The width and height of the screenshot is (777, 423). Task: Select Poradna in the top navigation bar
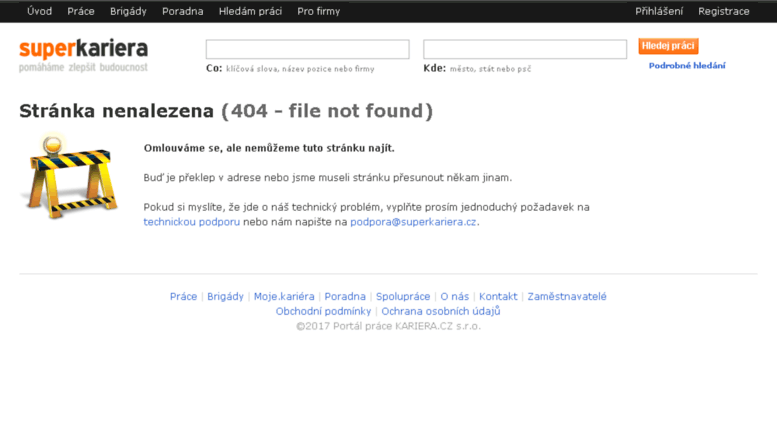coord(182,11)
